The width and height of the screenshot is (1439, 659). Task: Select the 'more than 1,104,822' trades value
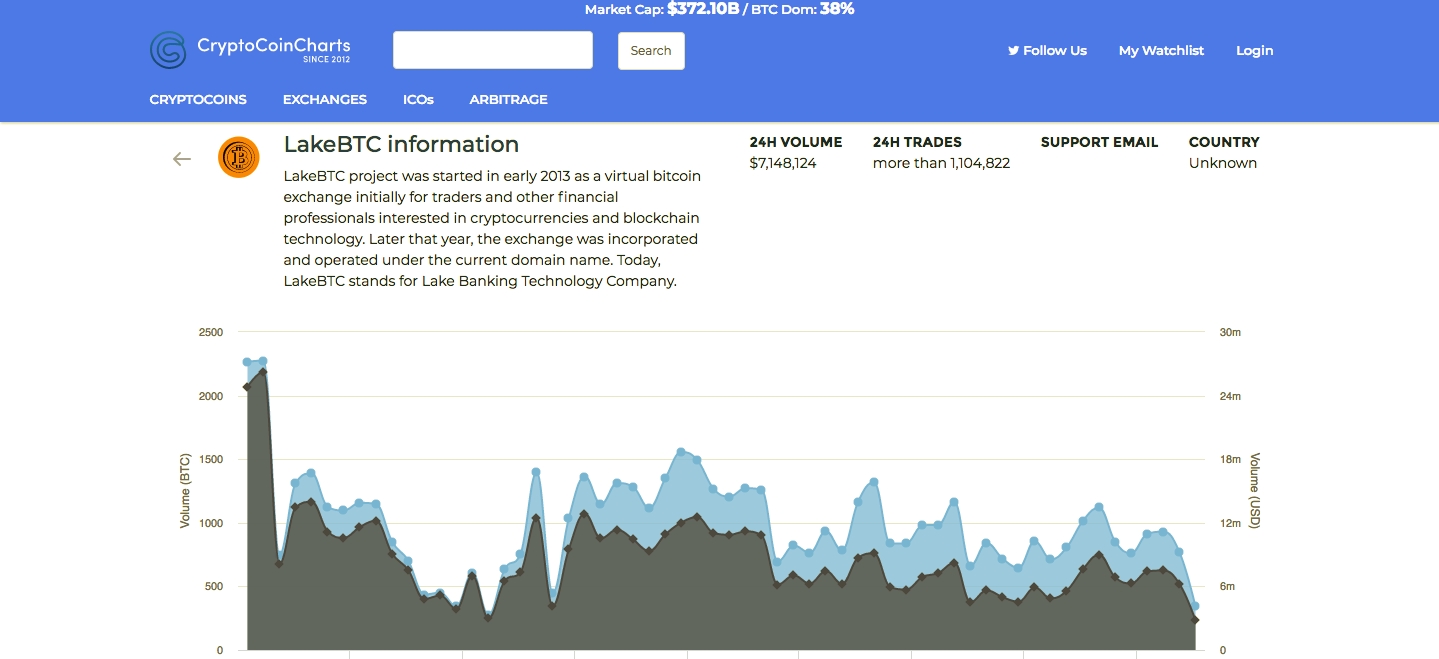[941, 163]
